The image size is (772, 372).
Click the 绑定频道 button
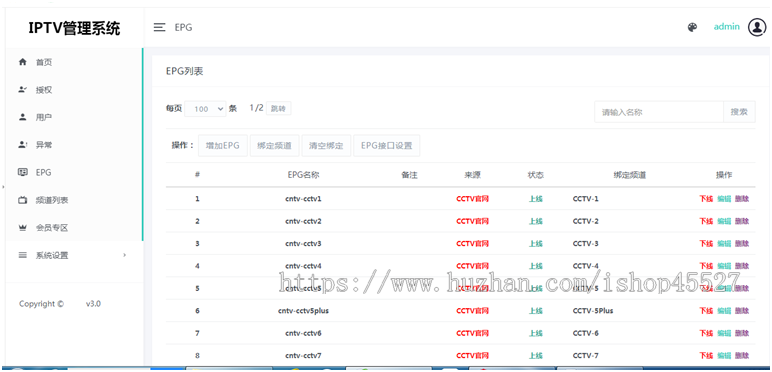[274, 146]
